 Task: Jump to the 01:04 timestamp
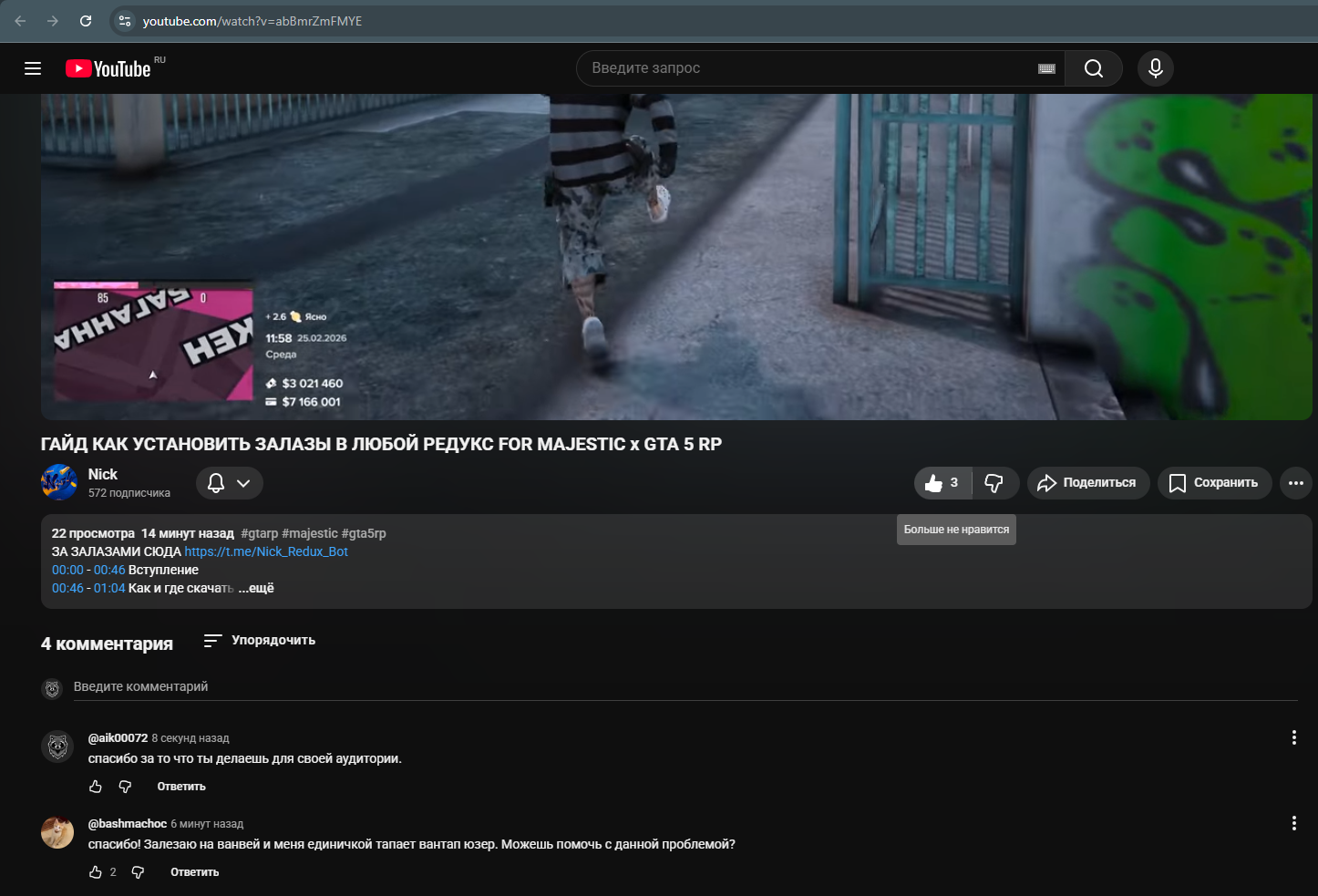tap(109, 589)
